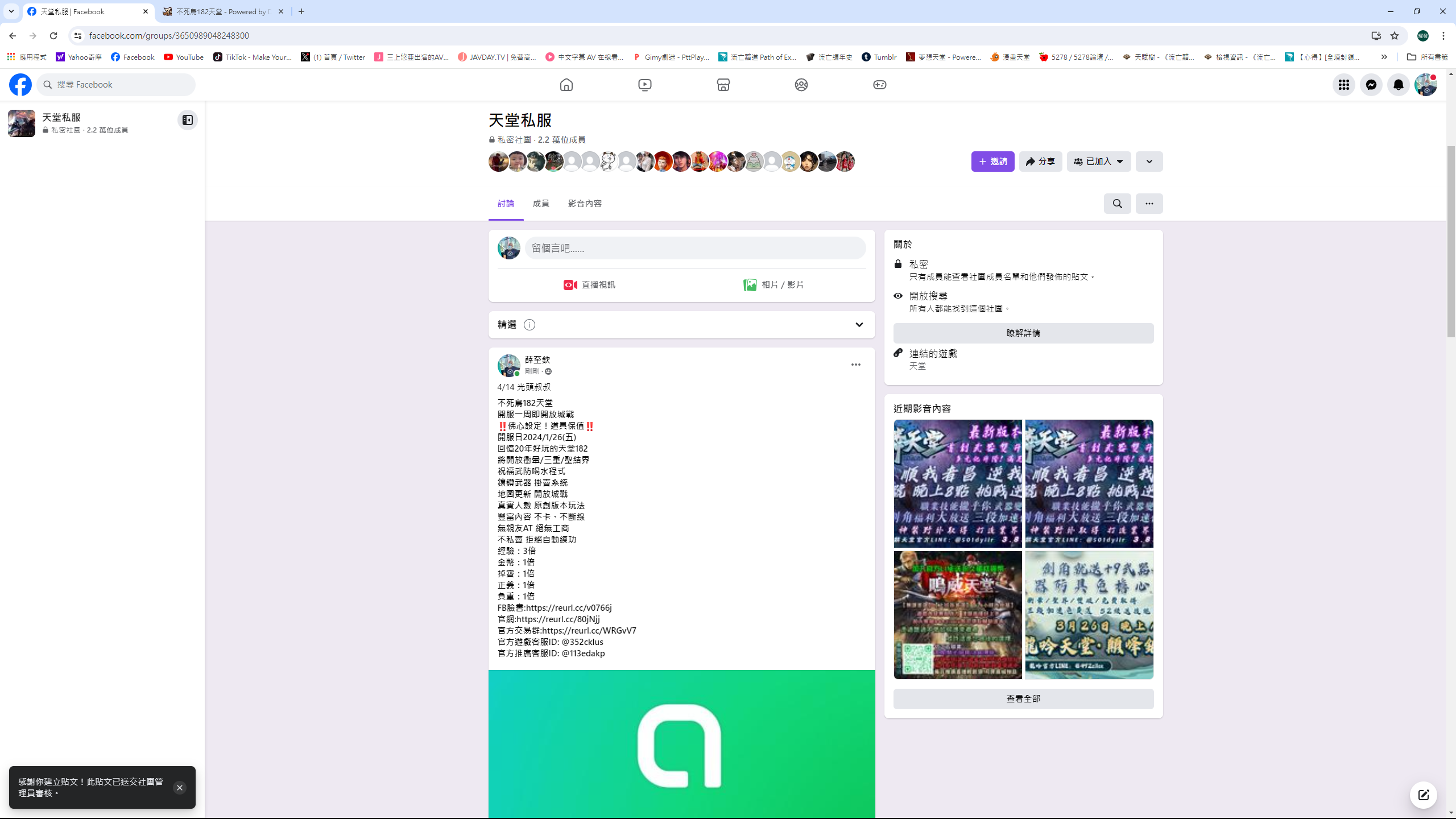
Task: Open the Gaming controller icon
Action: tap(879, 85)
